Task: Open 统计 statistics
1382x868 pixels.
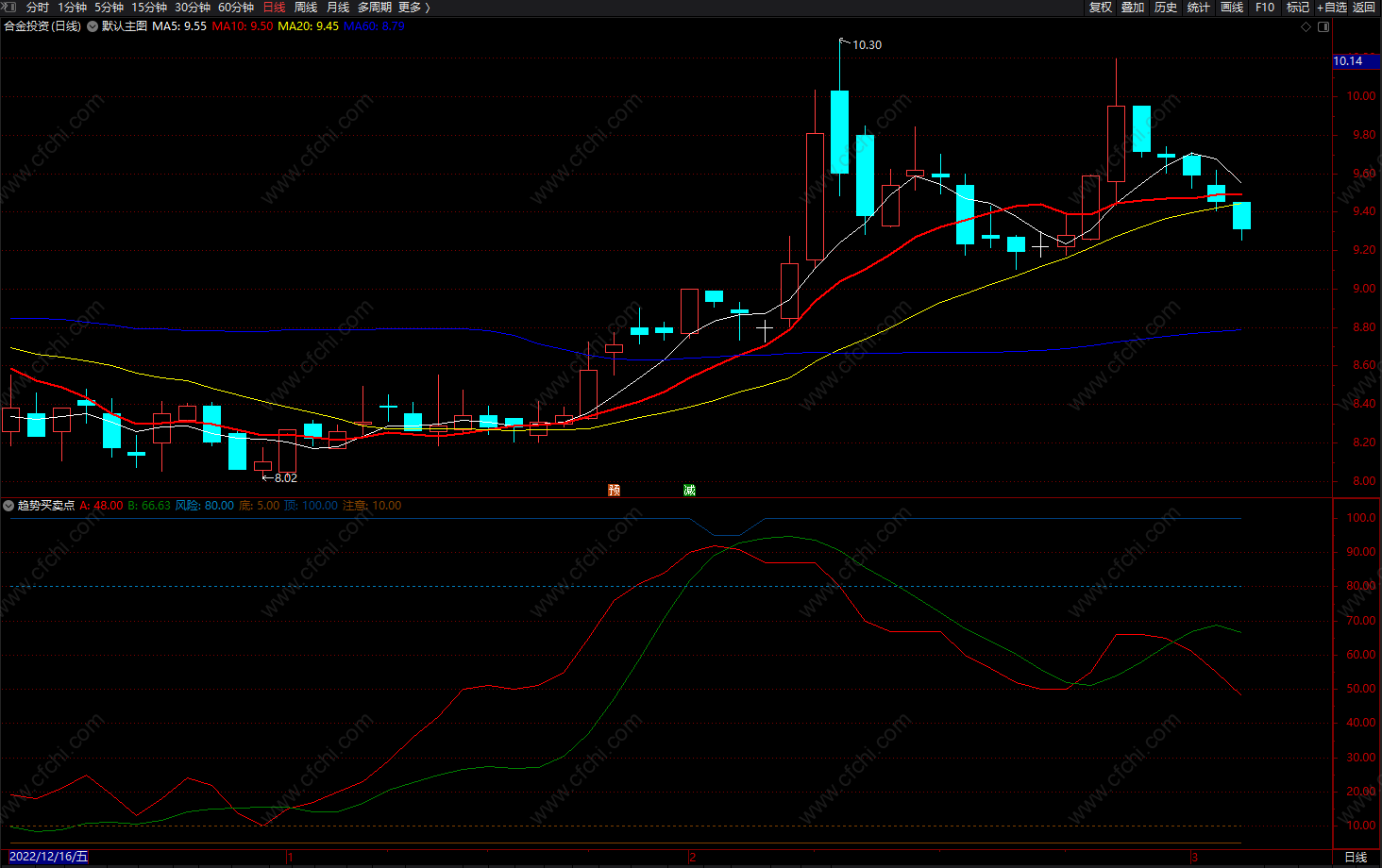Action: (x=1199, y=8)
